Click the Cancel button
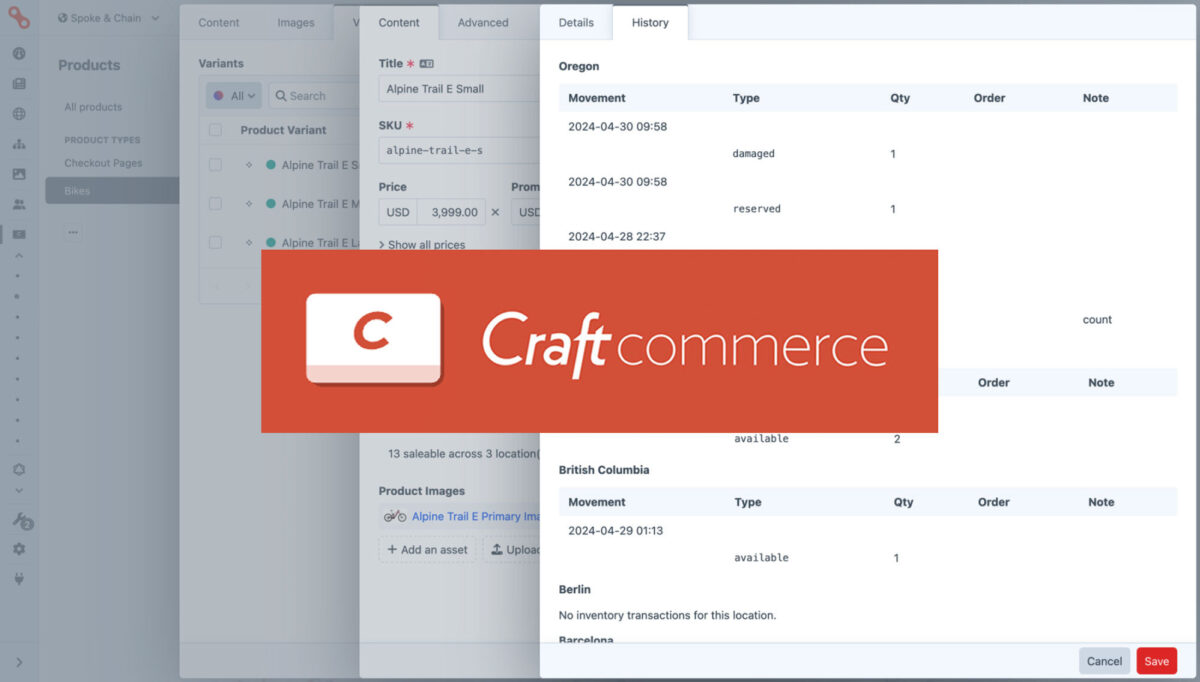 coord(1104,661)
